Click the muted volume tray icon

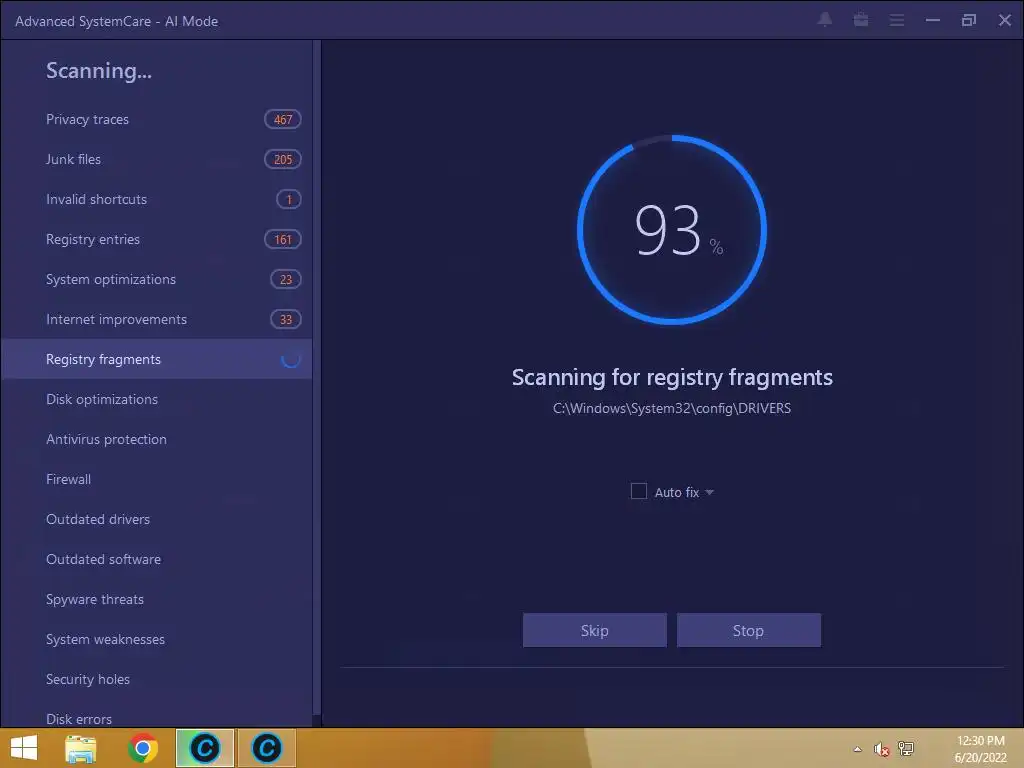click(881, 749)
